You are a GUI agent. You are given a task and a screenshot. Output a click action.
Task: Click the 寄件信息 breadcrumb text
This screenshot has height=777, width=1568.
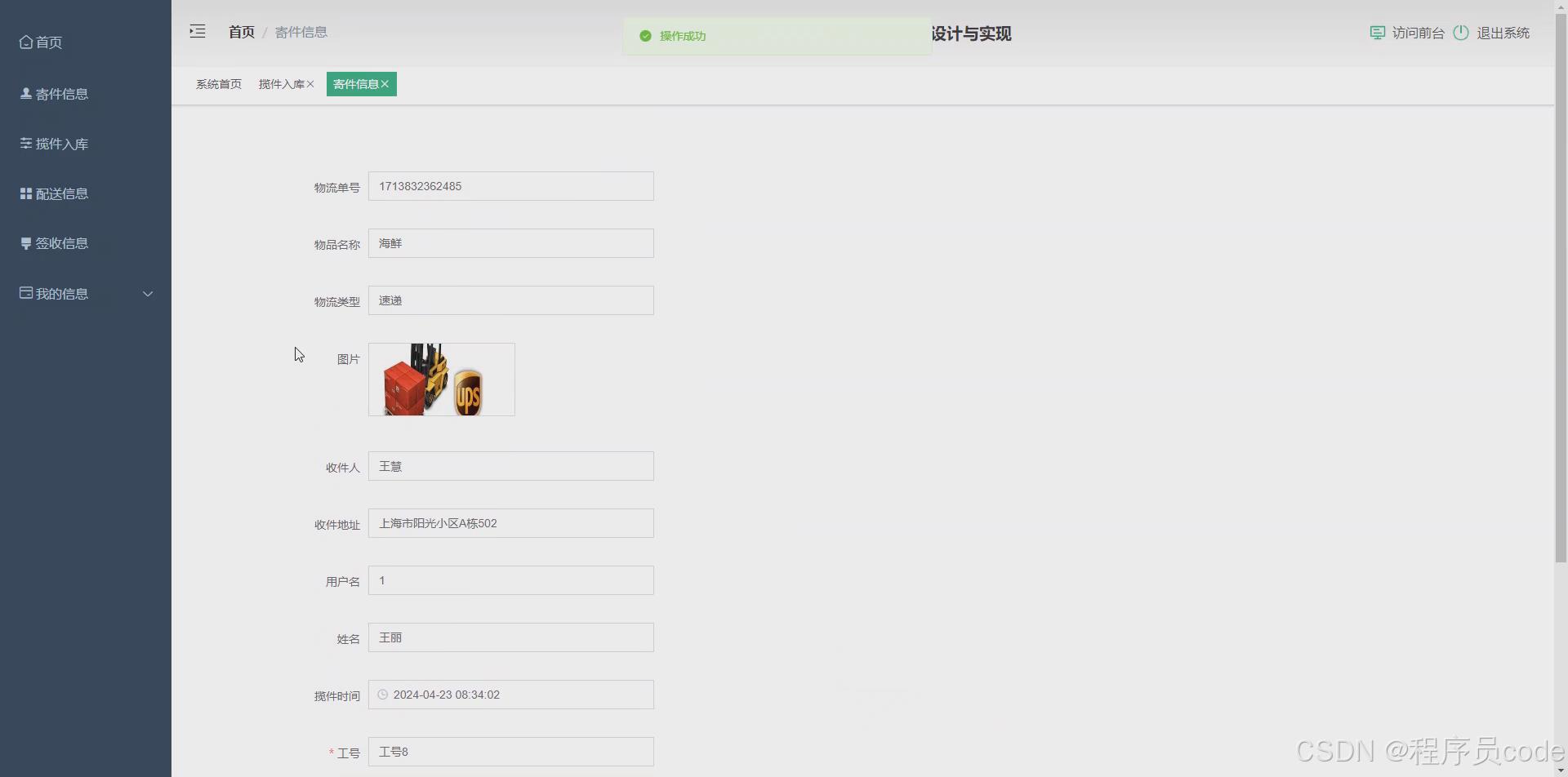pos(301,32)
